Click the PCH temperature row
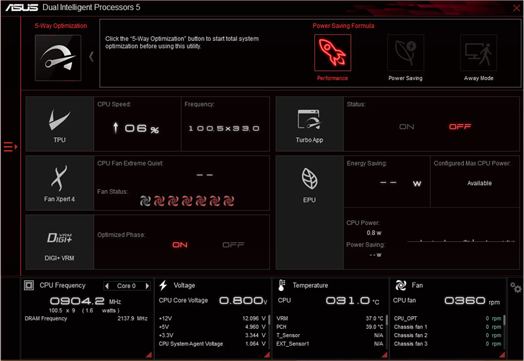 (330, 327)
